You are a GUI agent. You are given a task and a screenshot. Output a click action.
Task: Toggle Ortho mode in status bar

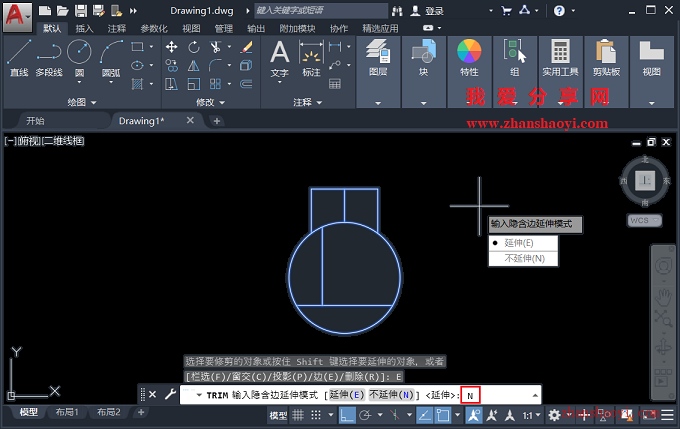pos(347,416)
